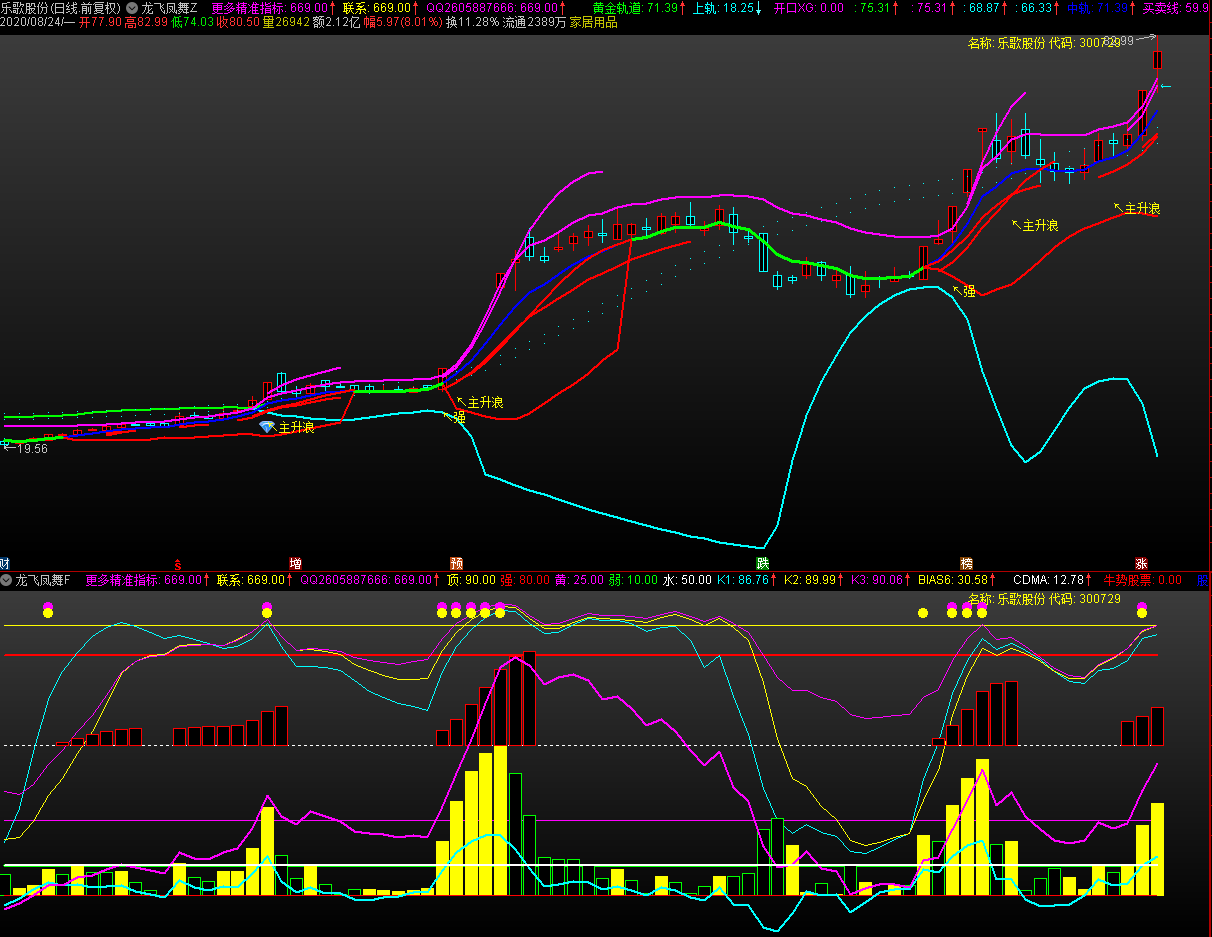Click the 主升浪 label beside the diamond
The height and width of the screenshot is (937, 1212).
coord(296,427)
